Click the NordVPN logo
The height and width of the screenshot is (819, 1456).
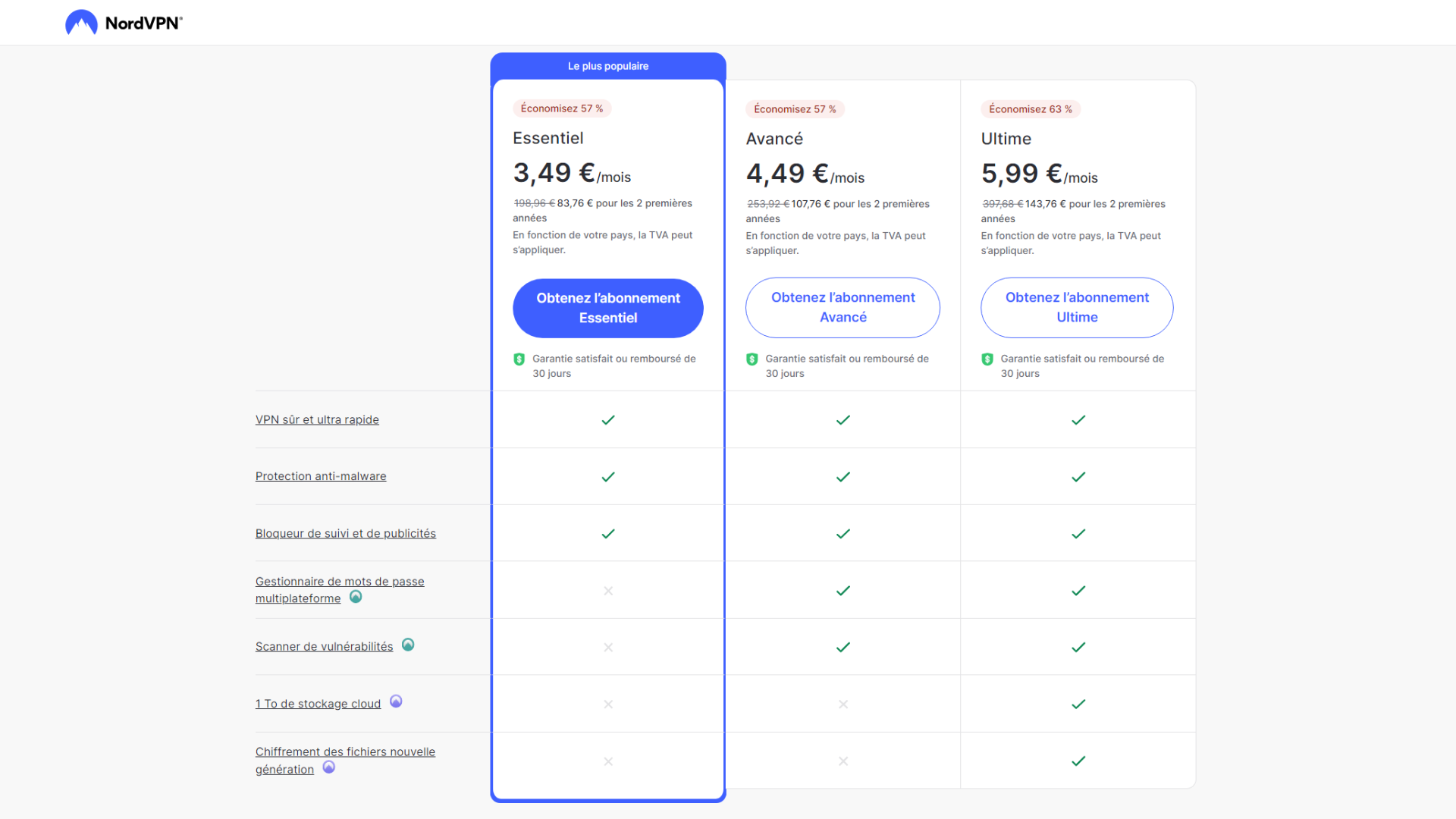pyautogui.click(x=124, y=23)
